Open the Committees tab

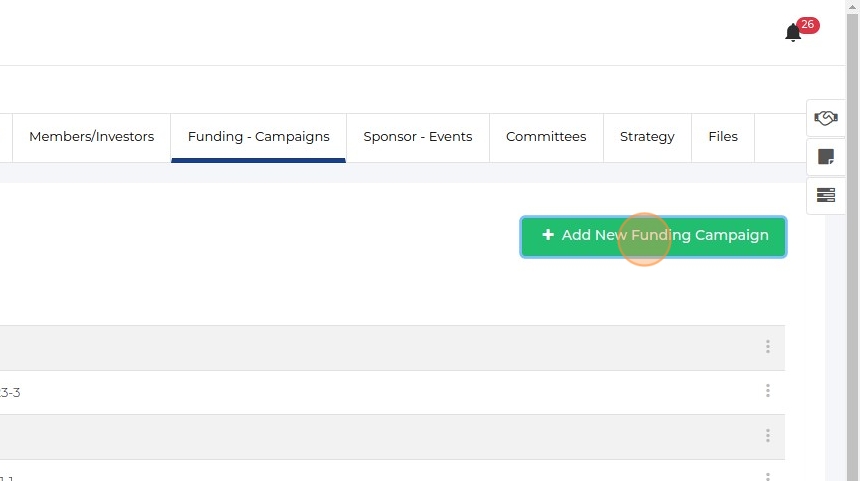point(546,137)
